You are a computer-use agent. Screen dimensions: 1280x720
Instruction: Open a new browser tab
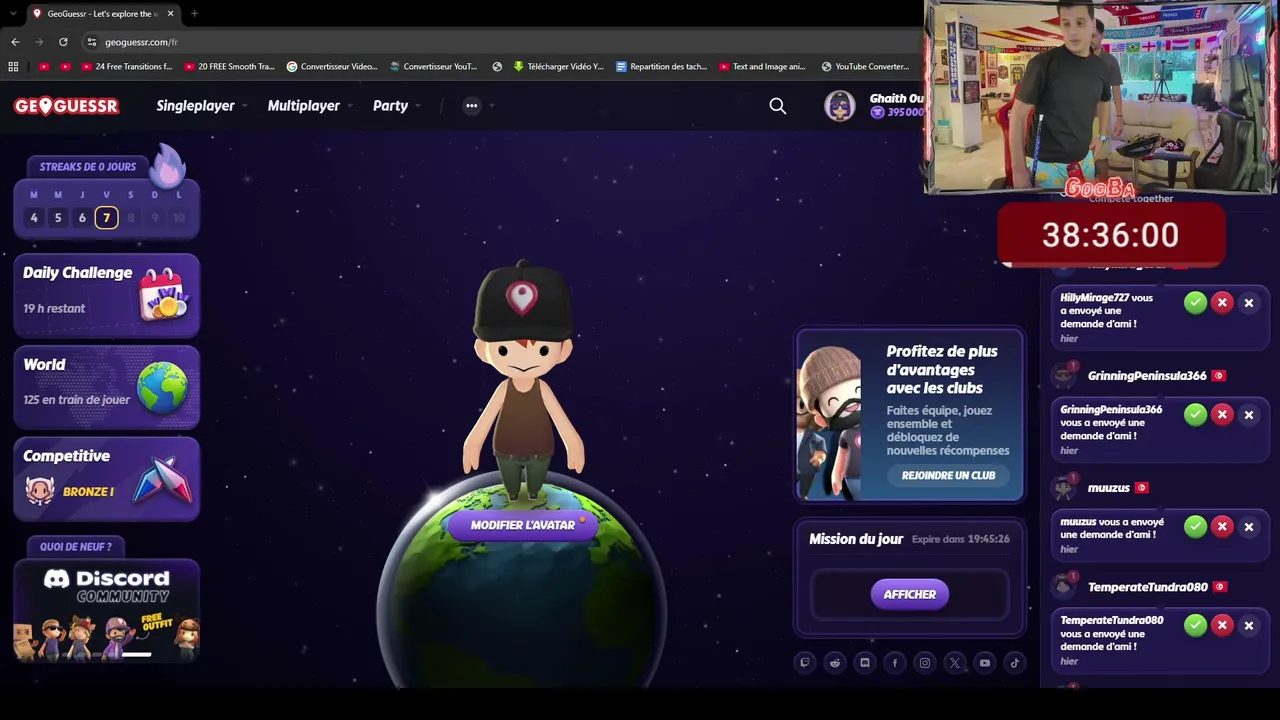pos(194,14)
